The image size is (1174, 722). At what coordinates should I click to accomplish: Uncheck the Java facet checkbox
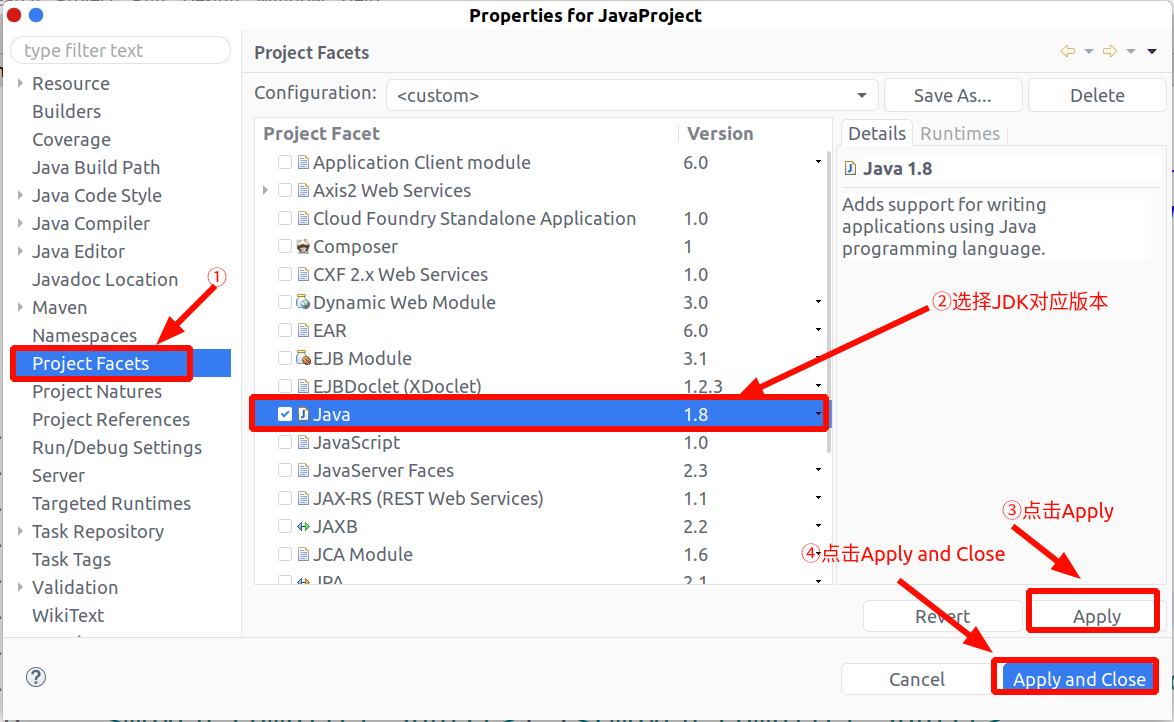tap(285, 415)
